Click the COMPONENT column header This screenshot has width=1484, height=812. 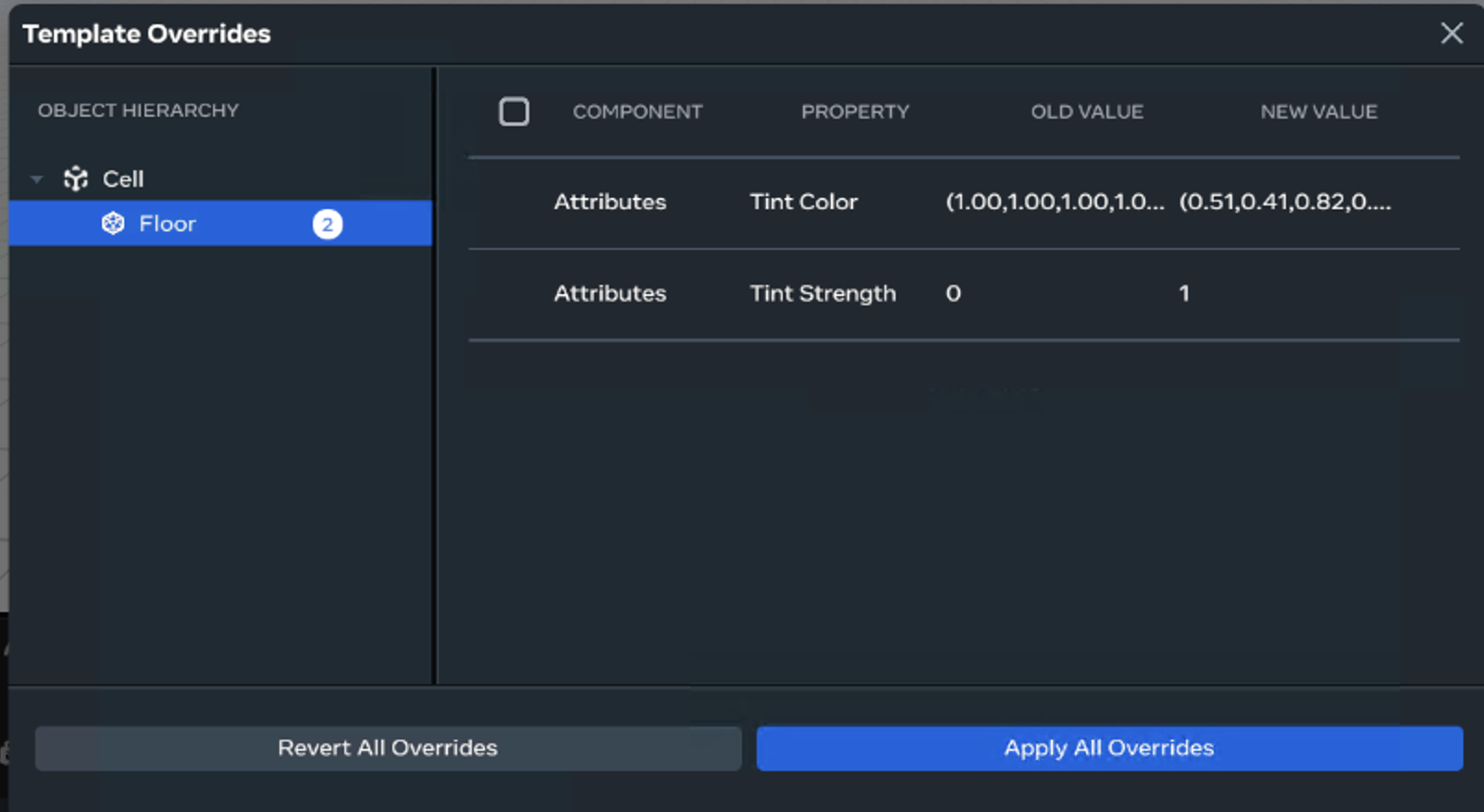637,112
